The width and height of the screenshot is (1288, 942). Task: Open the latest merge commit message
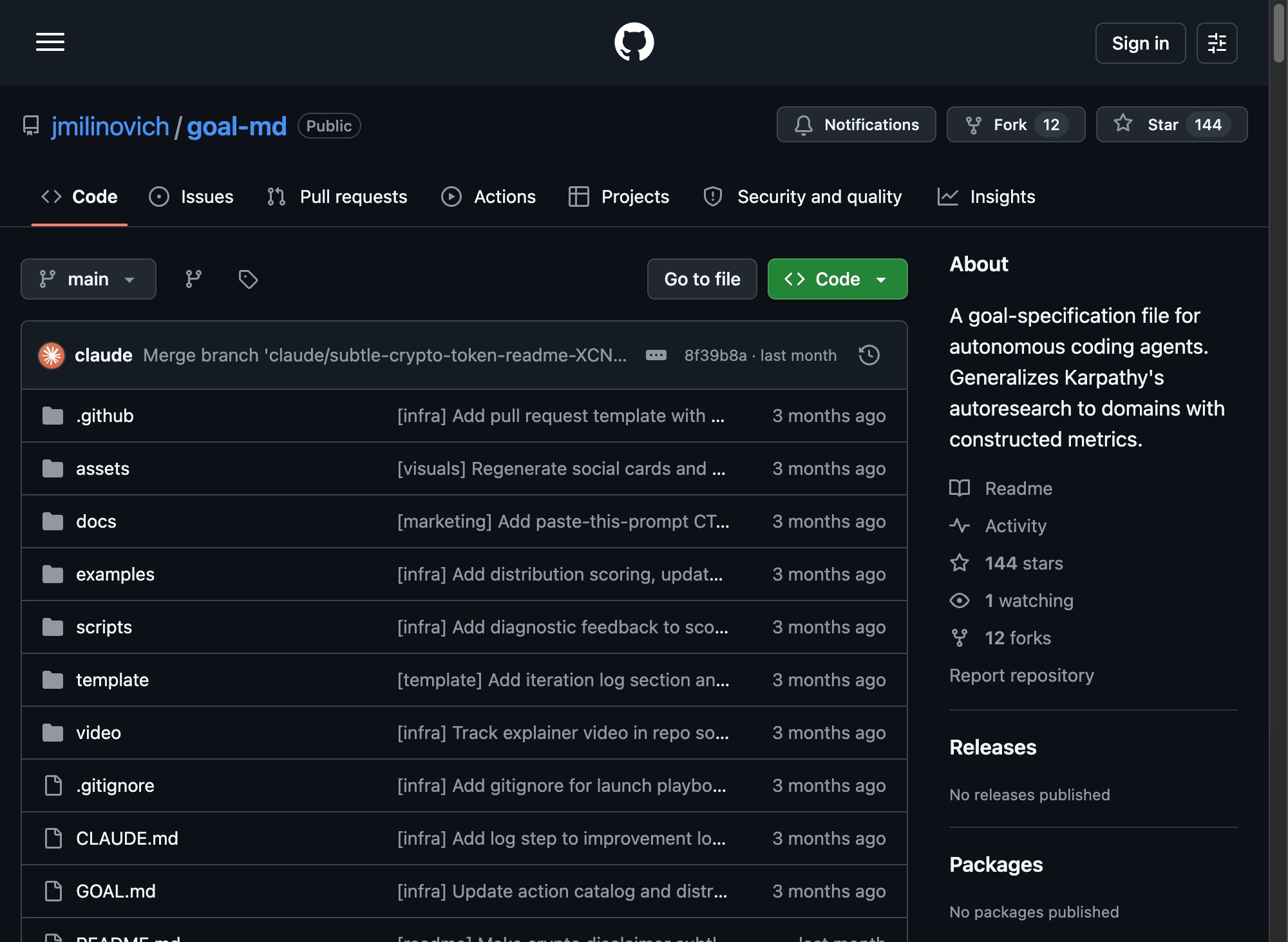[x=384, y=355]
